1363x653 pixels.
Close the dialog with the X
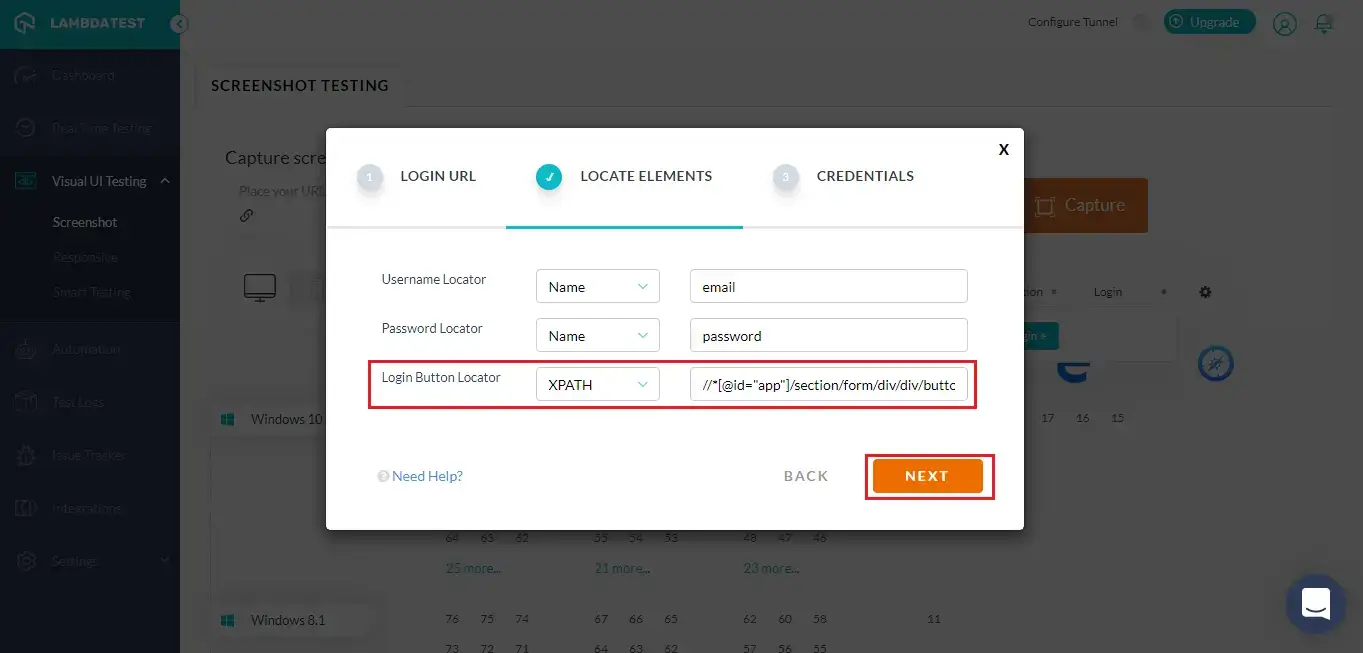[x=1003, y=150]
